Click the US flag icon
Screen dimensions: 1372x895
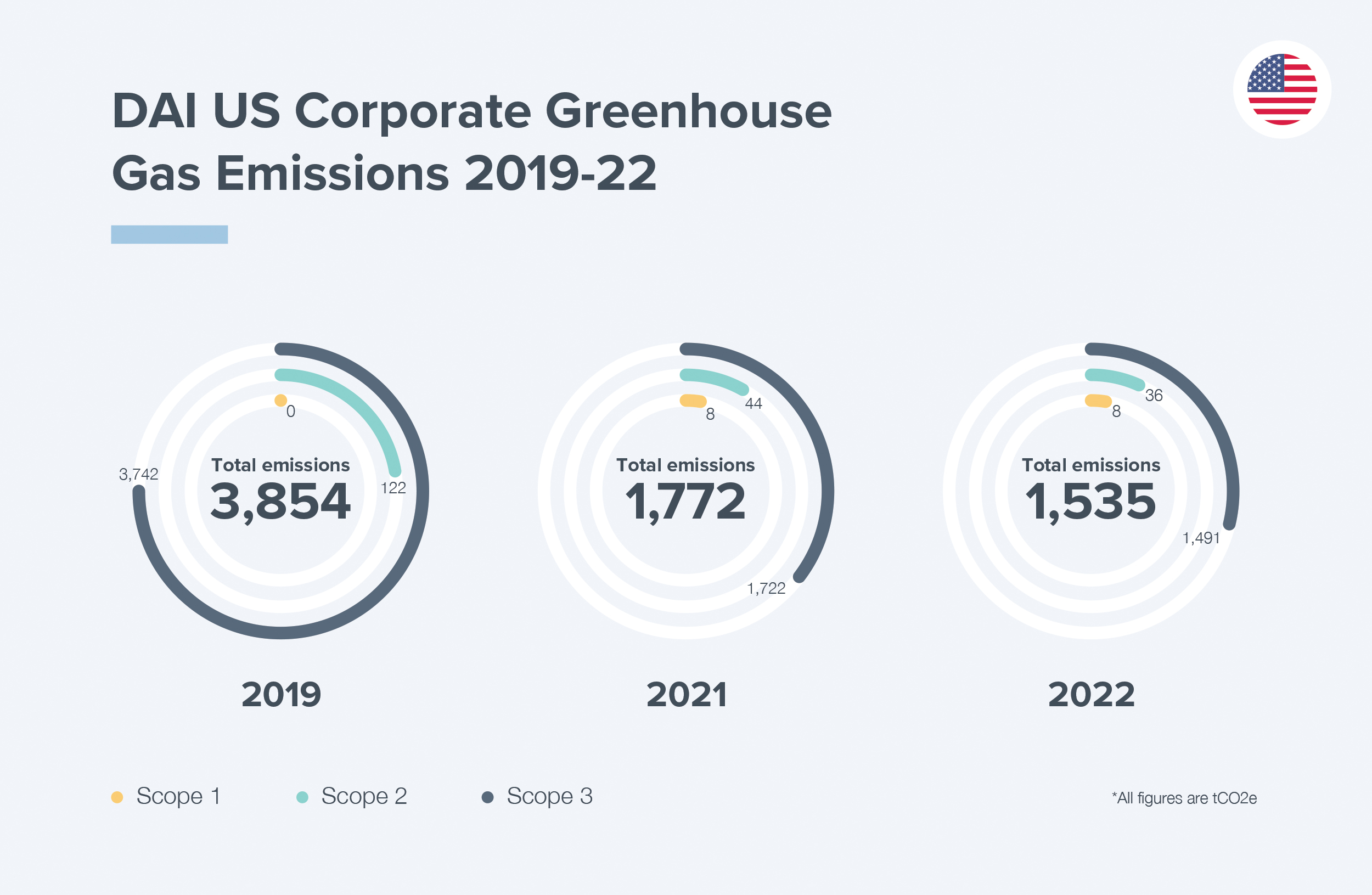click(1282, 89)
